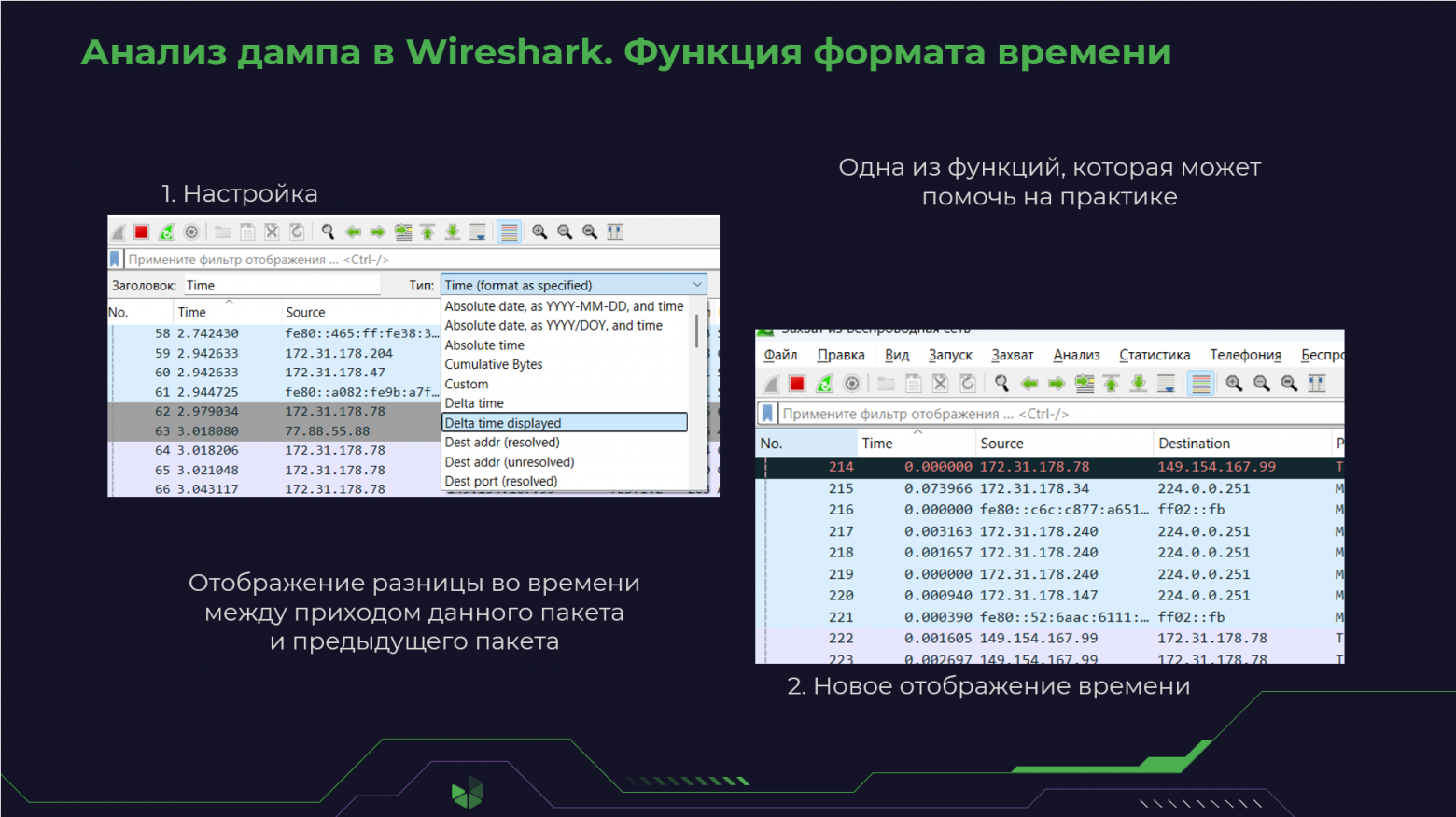Open the Правка menu

tap(841, 355)
